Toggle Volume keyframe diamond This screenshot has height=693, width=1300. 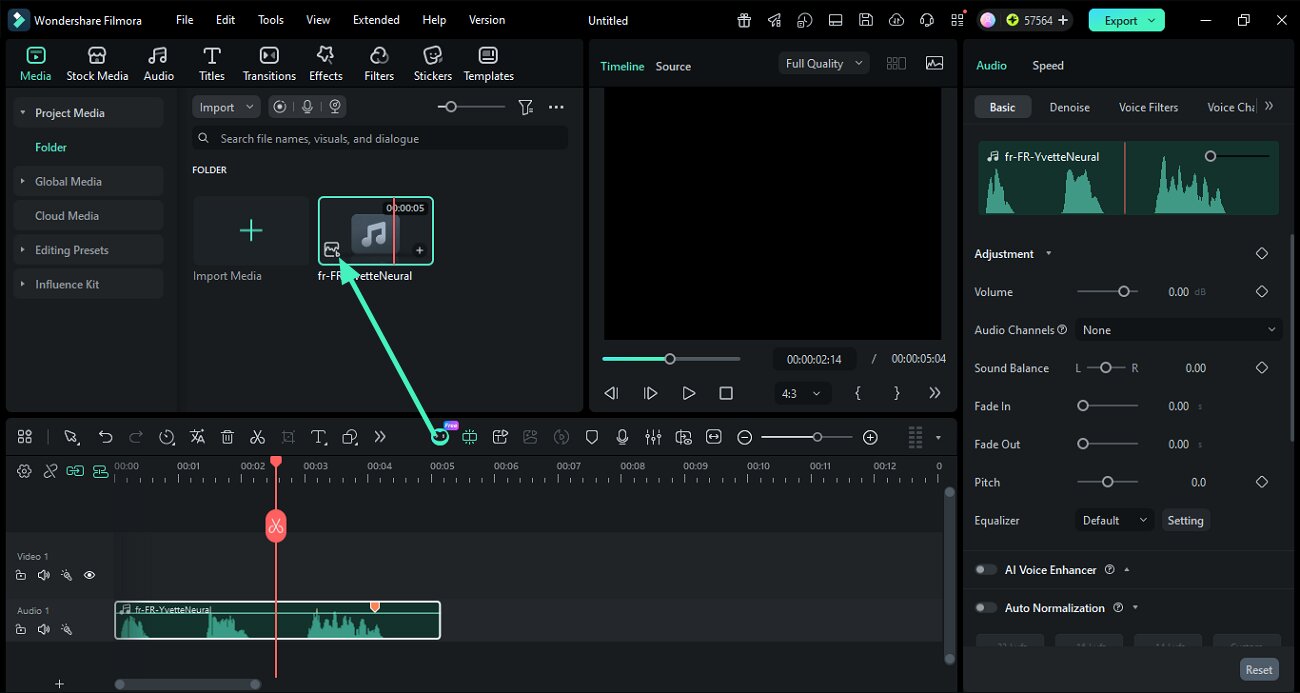(x=1261, y=292)
